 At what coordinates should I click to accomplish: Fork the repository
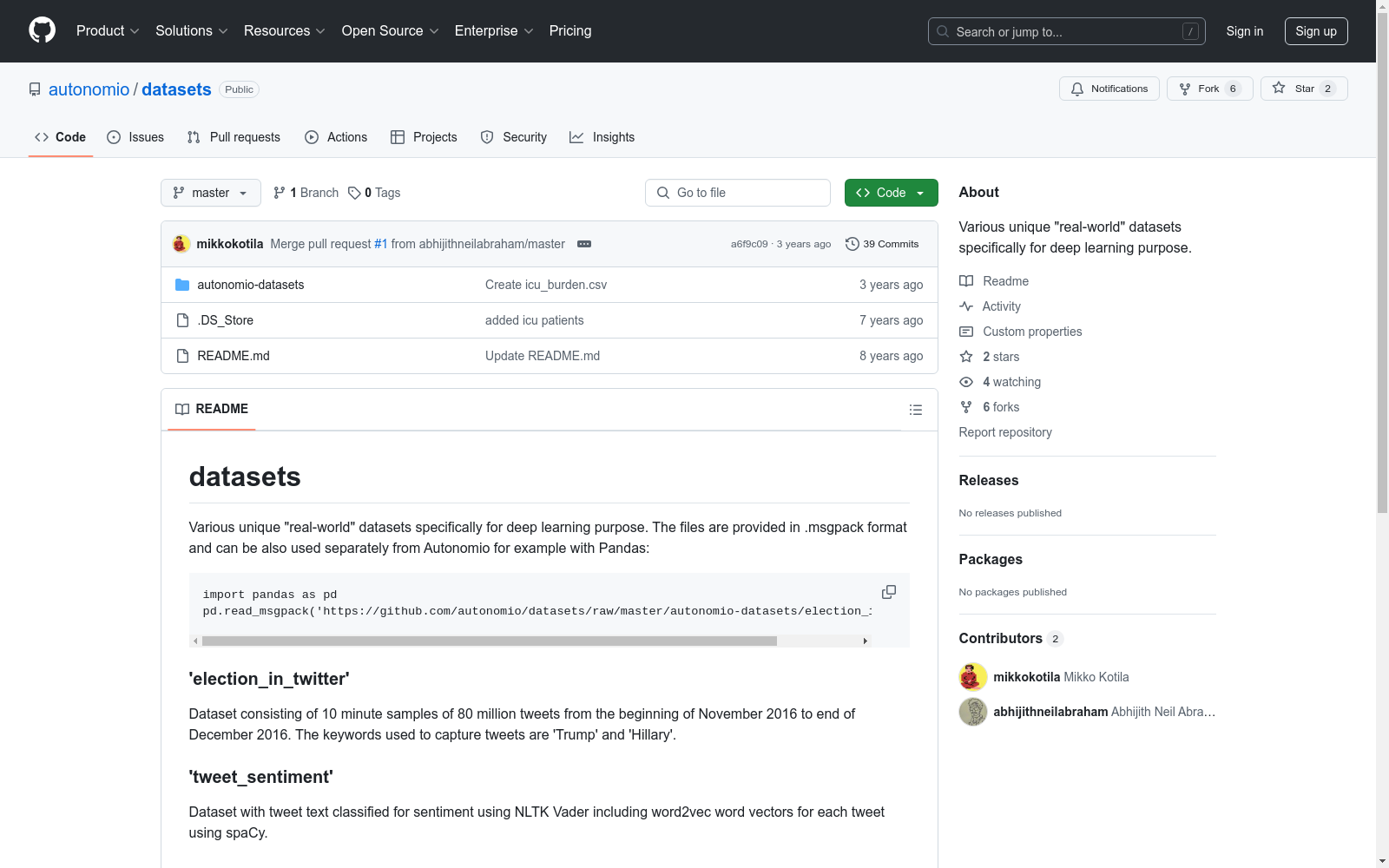1210,89
